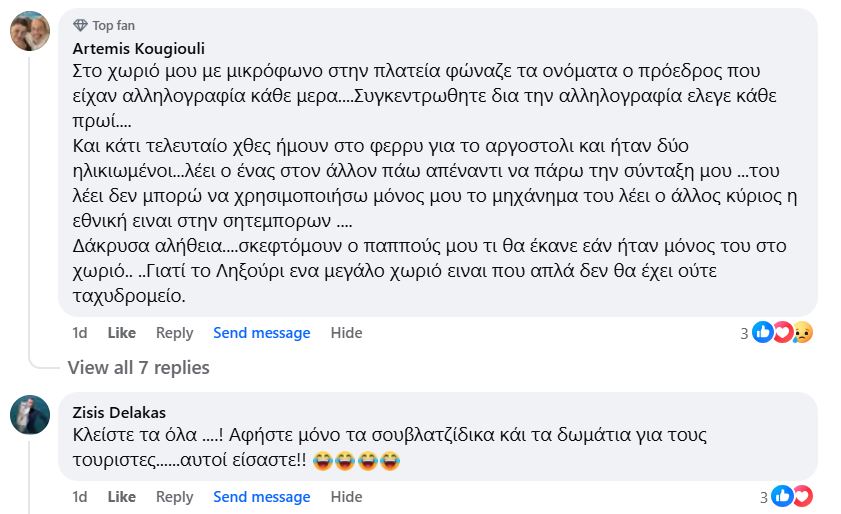This screenshot has height=514, width=841.
Task: Click the 1d timestamp on Artemis's comment
Action: click(x=80, y=333)
